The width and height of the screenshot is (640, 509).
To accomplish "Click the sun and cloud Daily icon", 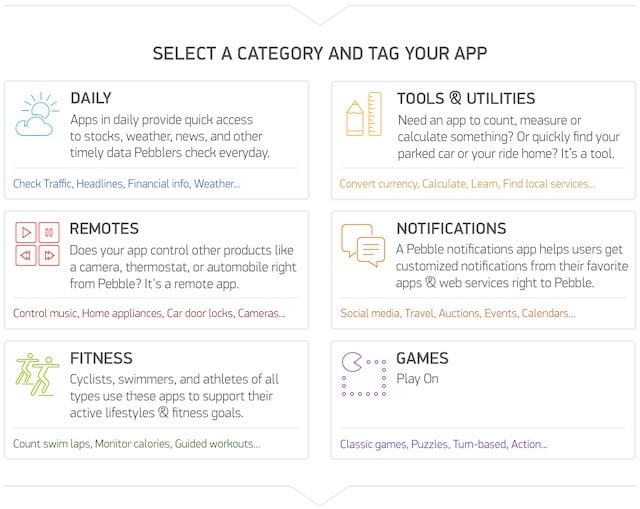I will pyautogui.click(x=38, y=115).
